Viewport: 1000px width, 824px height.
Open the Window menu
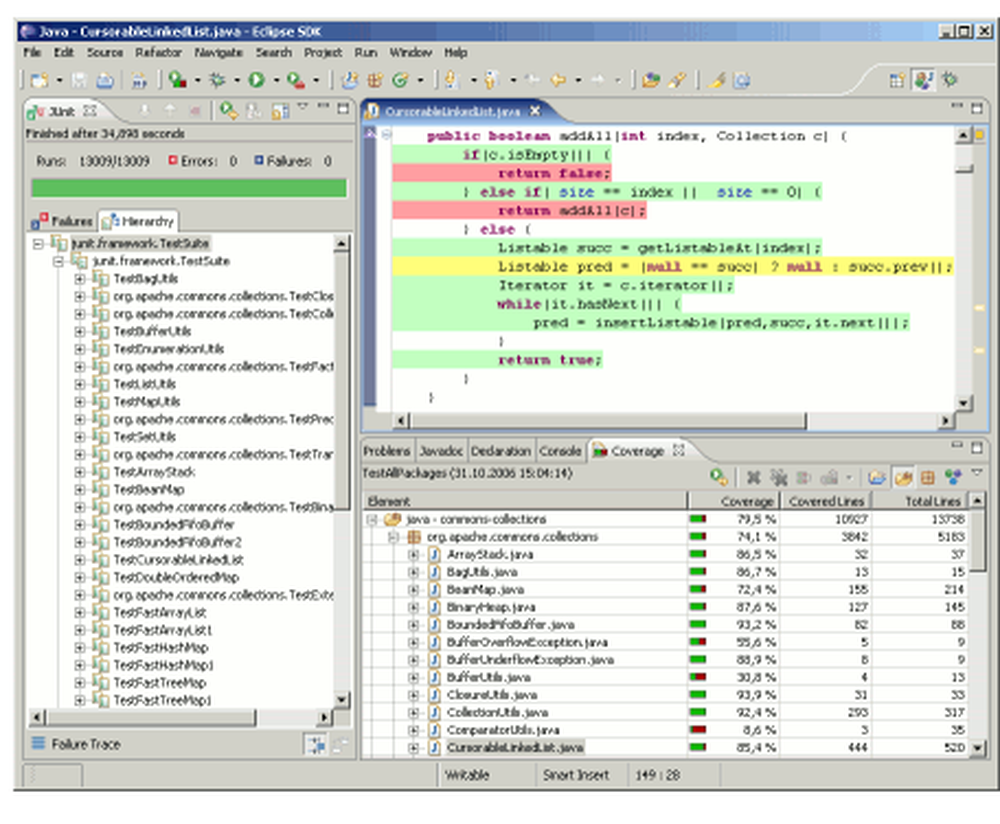(x=411, y=52)
